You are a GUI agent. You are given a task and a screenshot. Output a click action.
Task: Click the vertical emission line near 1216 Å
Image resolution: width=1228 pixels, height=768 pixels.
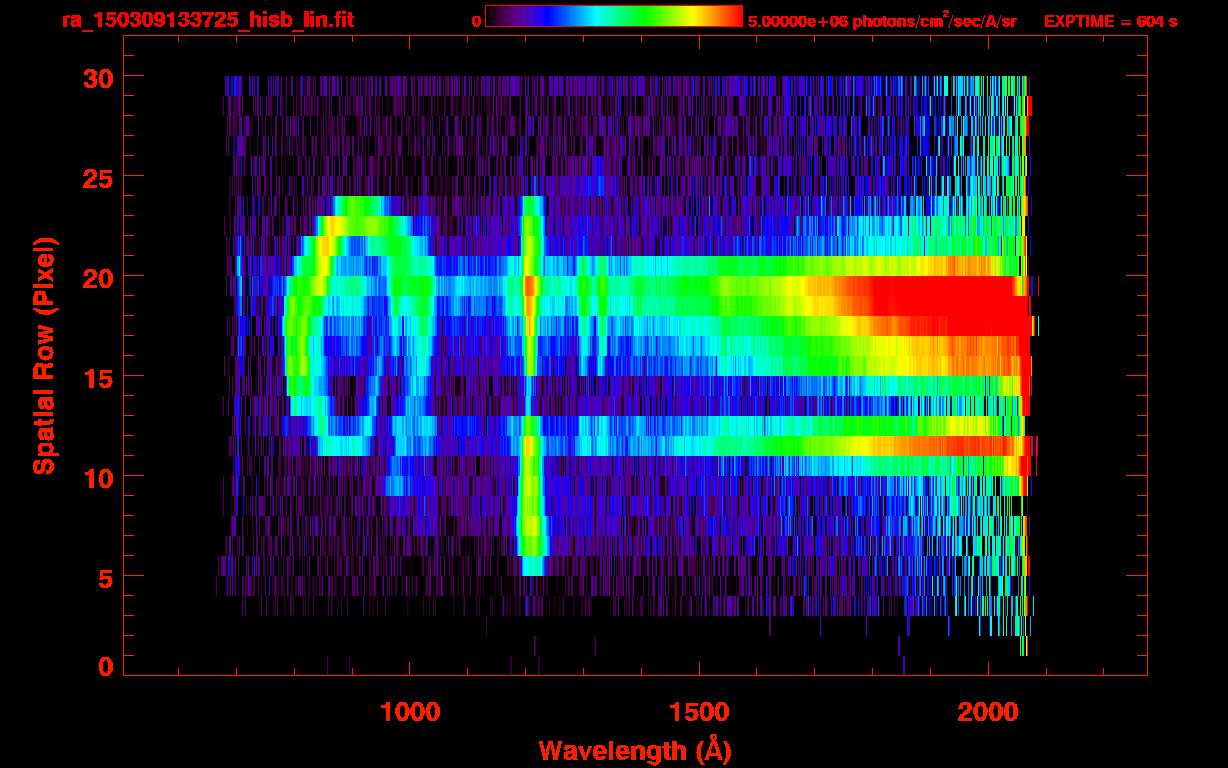531,385
